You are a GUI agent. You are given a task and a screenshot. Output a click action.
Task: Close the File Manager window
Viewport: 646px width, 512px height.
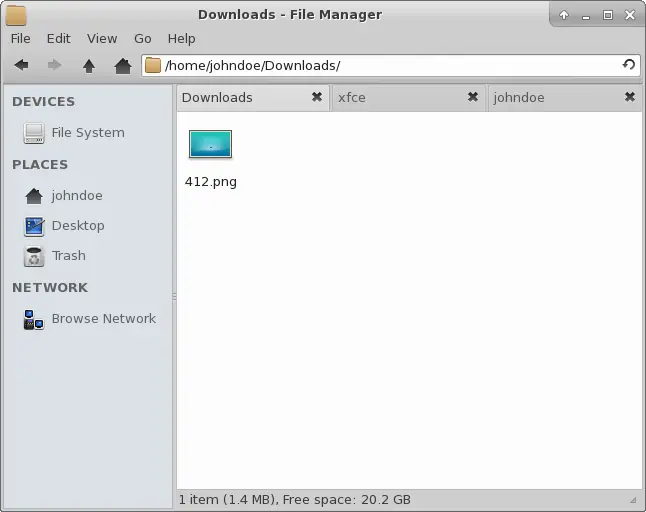(630, 15)
